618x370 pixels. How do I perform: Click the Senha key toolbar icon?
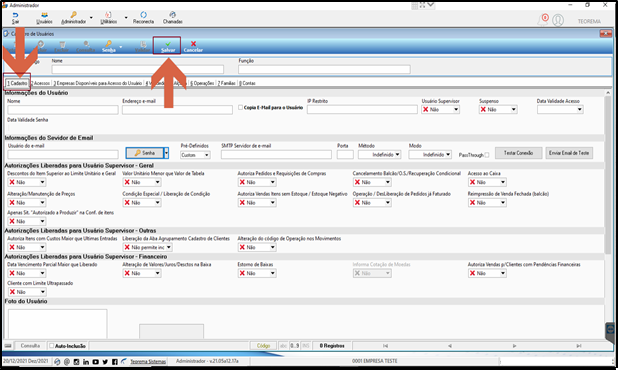109,44
